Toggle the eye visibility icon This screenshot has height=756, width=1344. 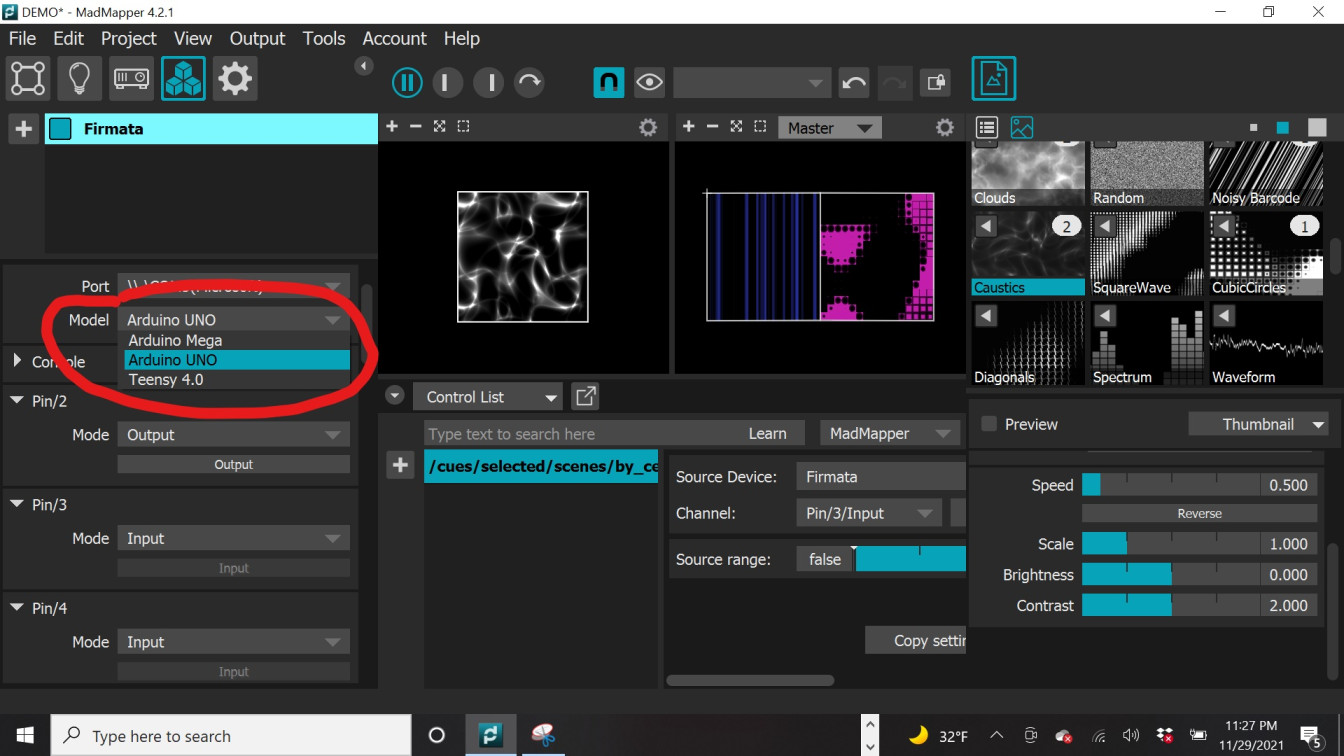point(649,82)
